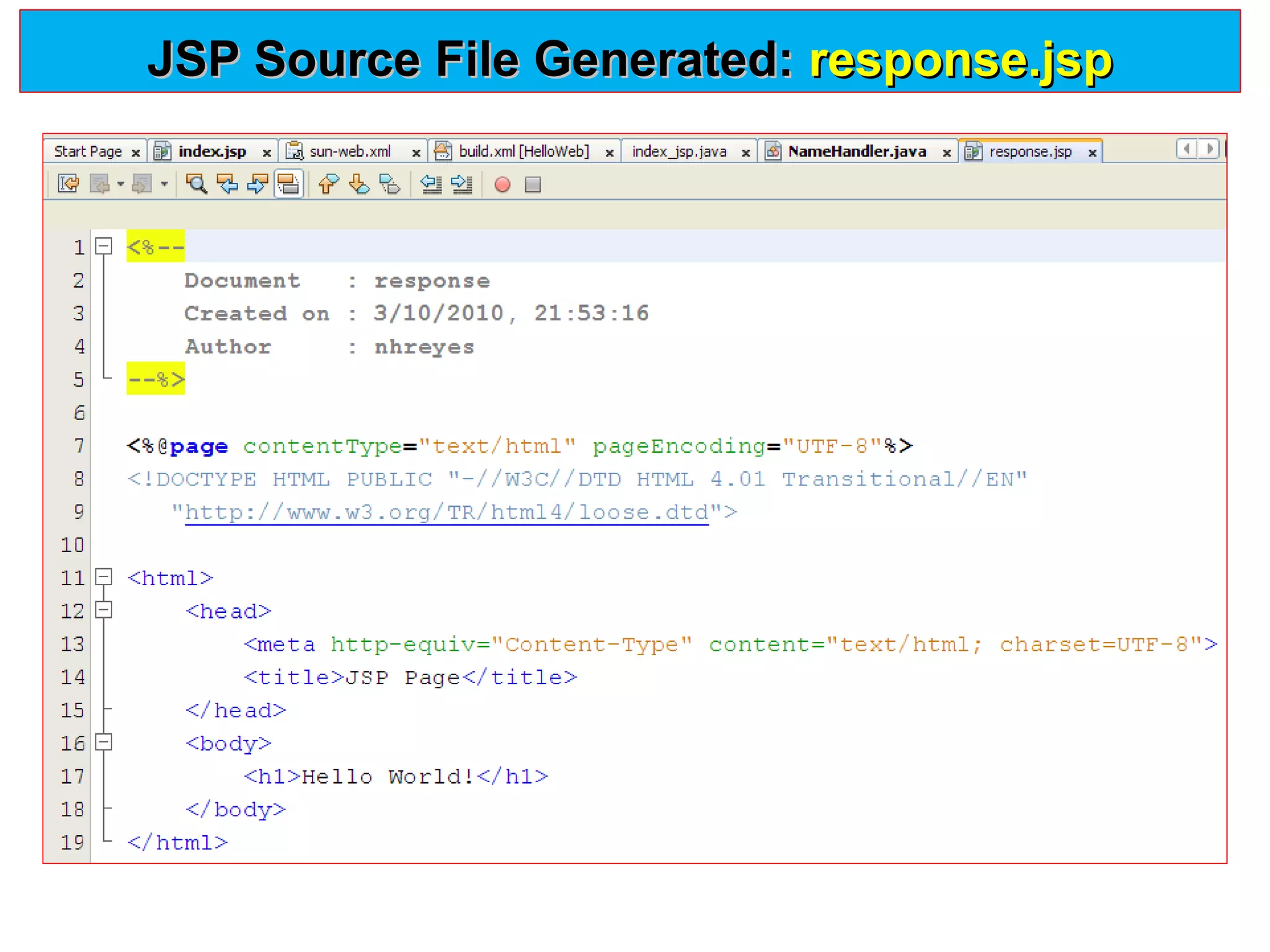Click the response.jsp tab file icon
The image size is (1270, 952).
coord(974,151)
